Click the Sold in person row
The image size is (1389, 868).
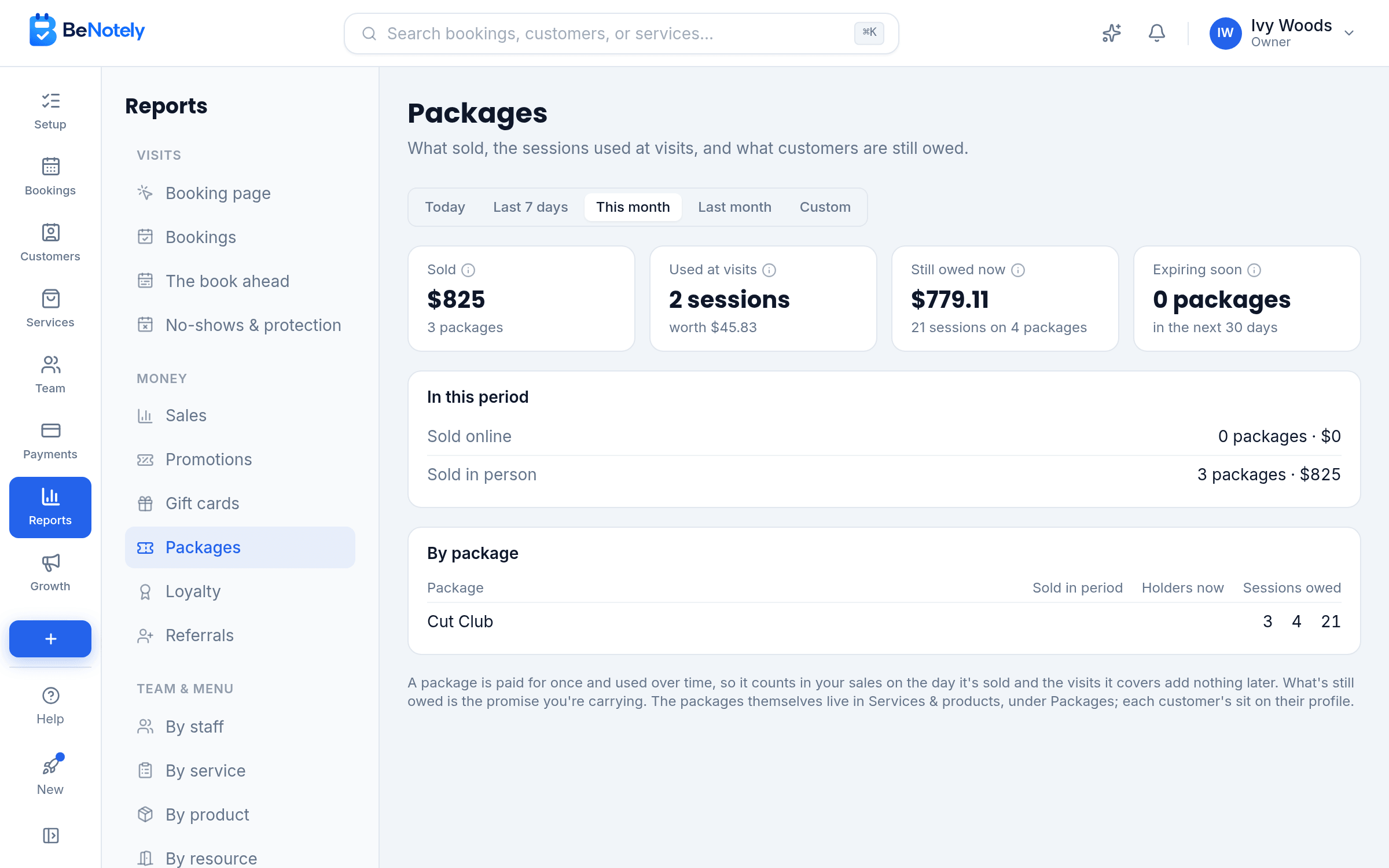884,475
